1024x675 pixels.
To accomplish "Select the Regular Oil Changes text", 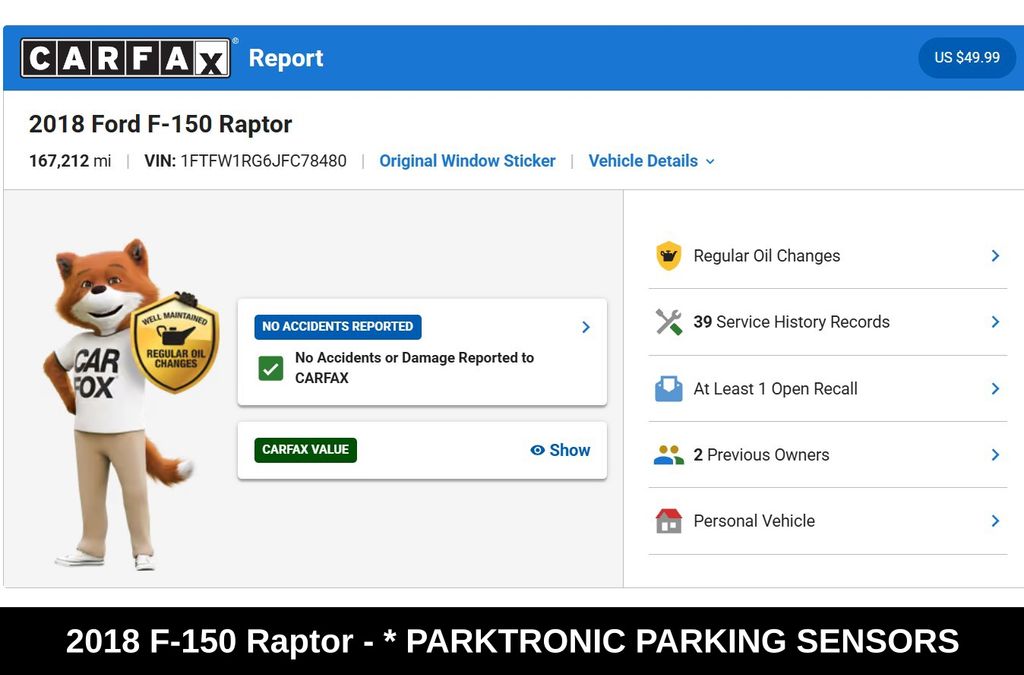I will (x=767, y=256).
